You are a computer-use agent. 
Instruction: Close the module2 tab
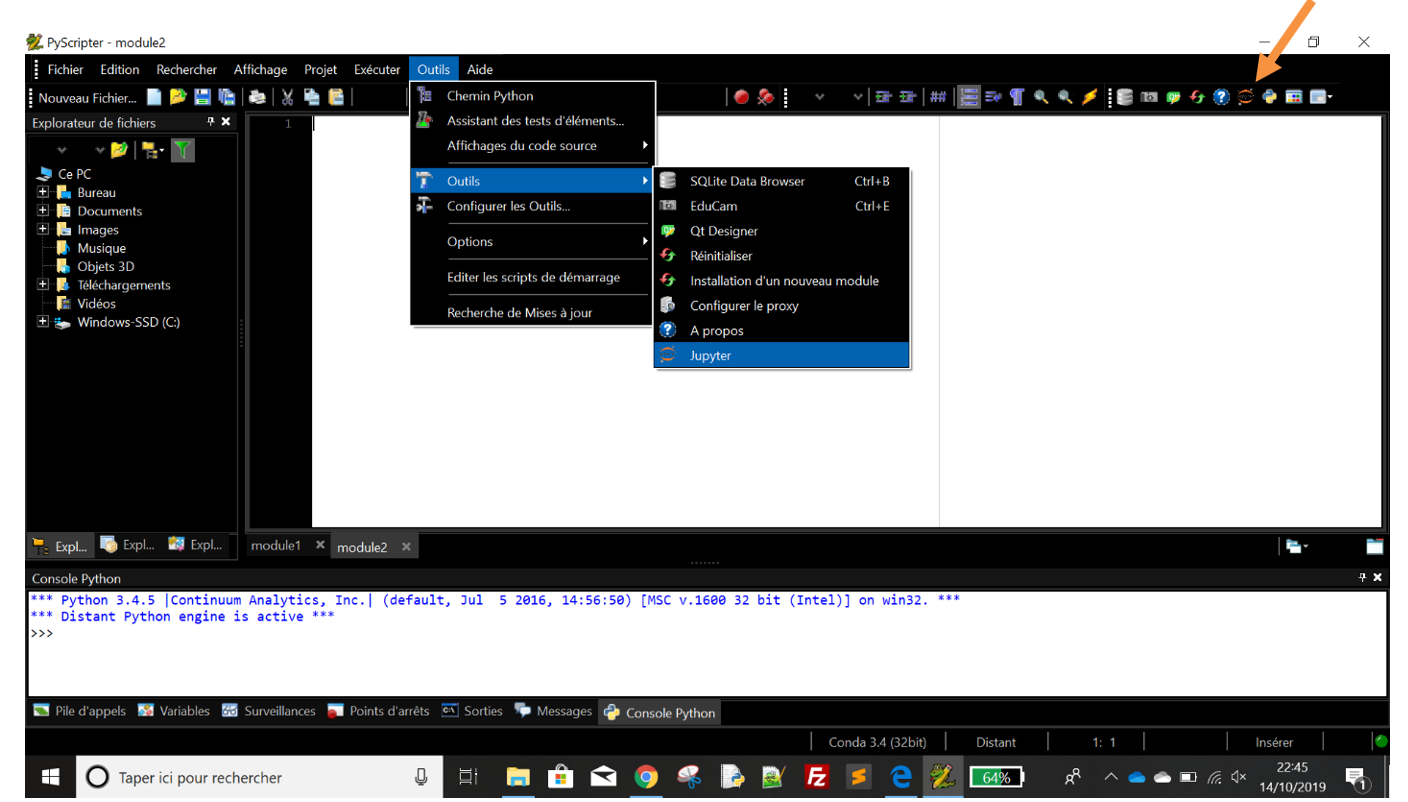[x=406, y=547]
